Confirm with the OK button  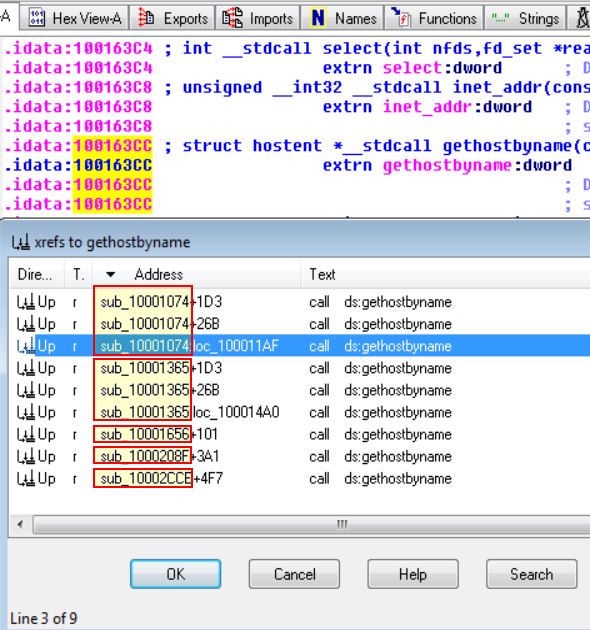(176, 574)
